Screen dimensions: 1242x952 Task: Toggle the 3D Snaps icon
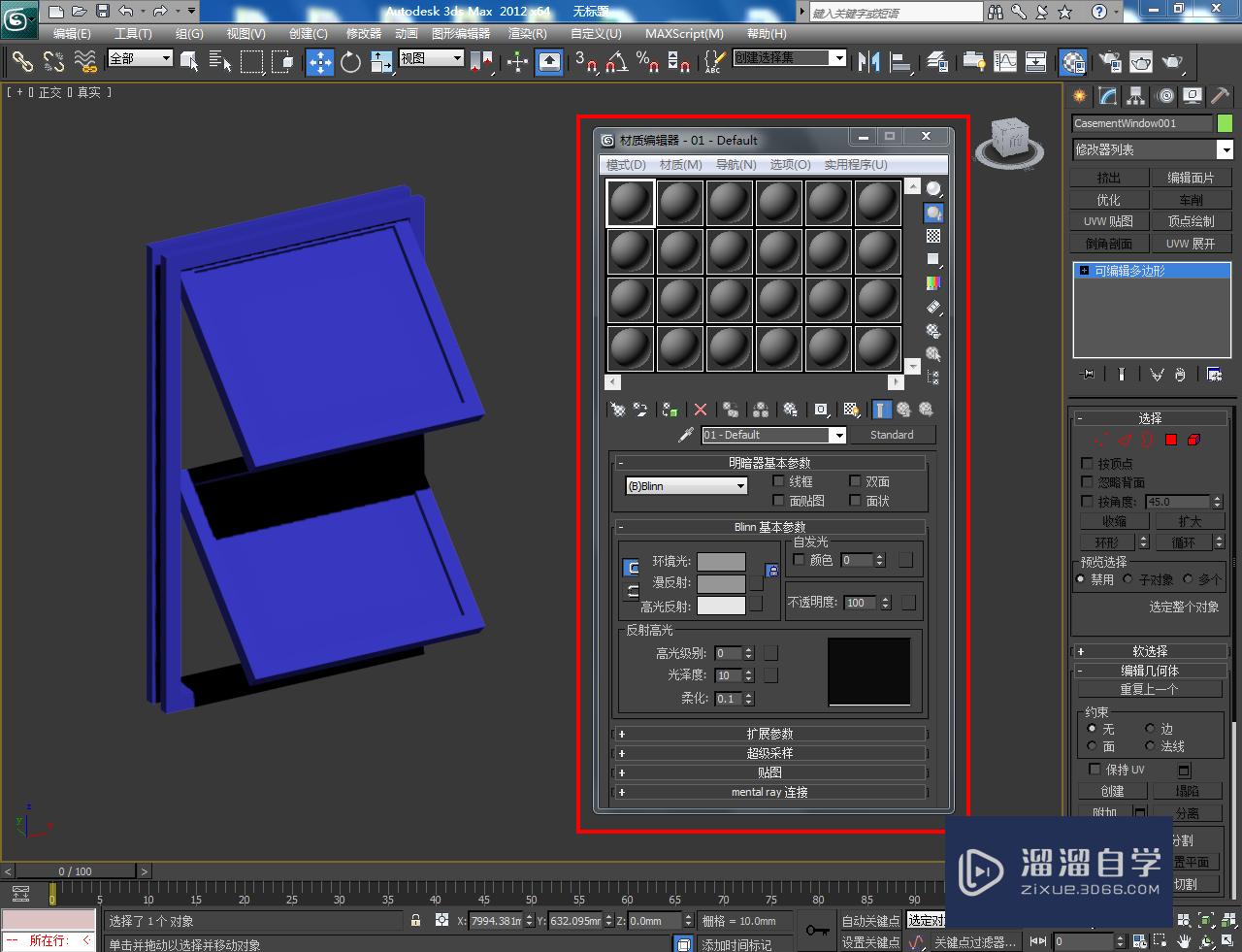585,62
